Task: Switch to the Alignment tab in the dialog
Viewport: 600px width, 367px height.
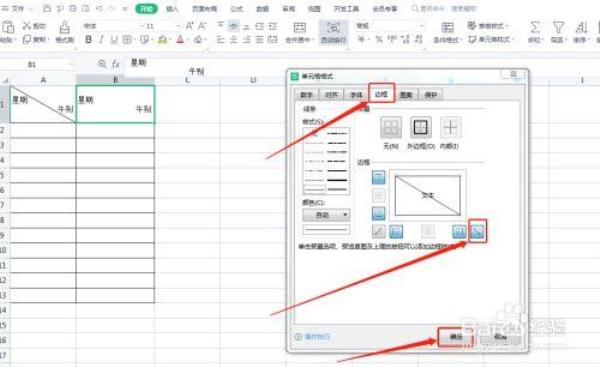Action: click(331, 95)
